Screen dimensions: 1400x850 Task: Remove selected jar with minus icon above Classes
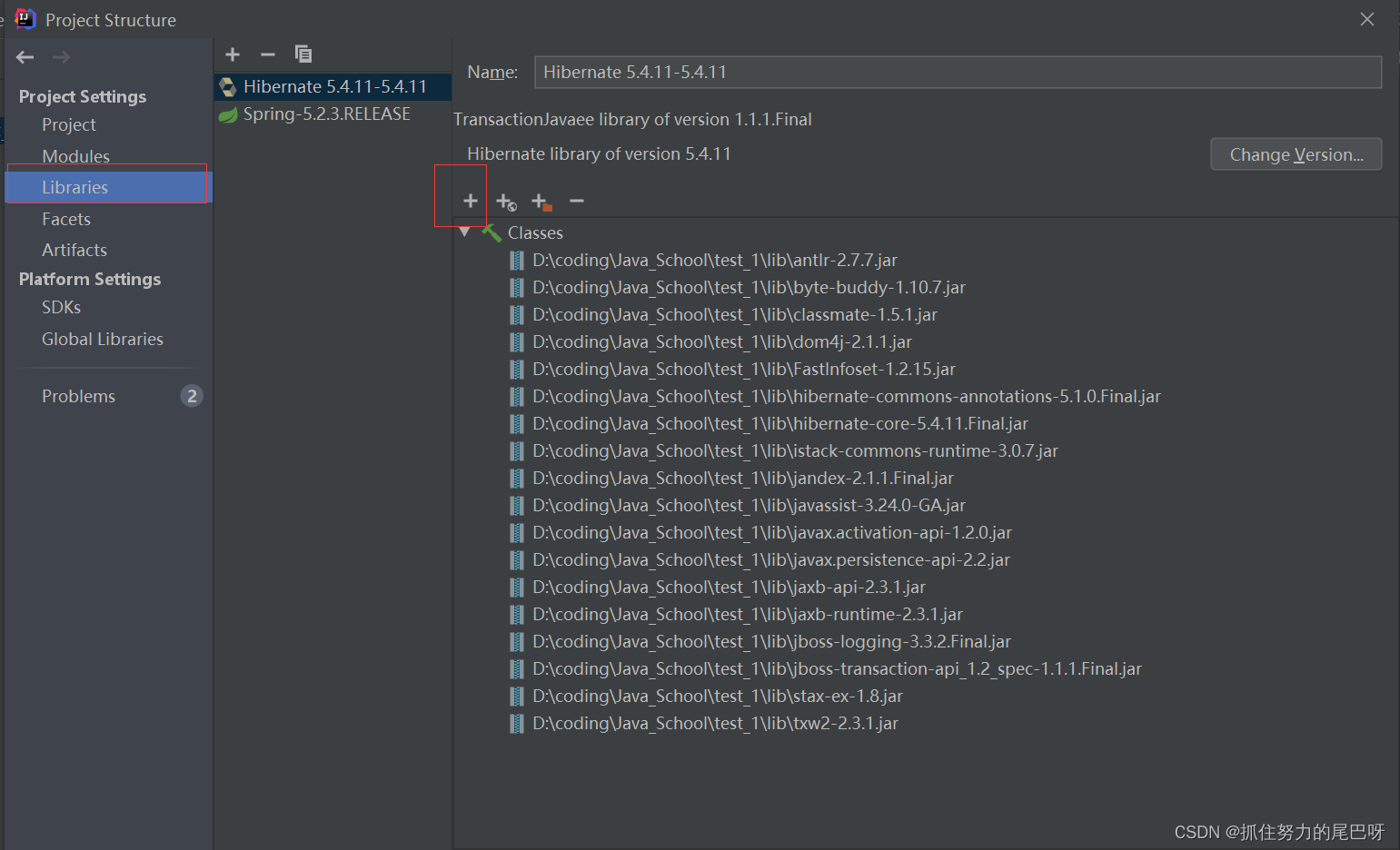(577, 201)
